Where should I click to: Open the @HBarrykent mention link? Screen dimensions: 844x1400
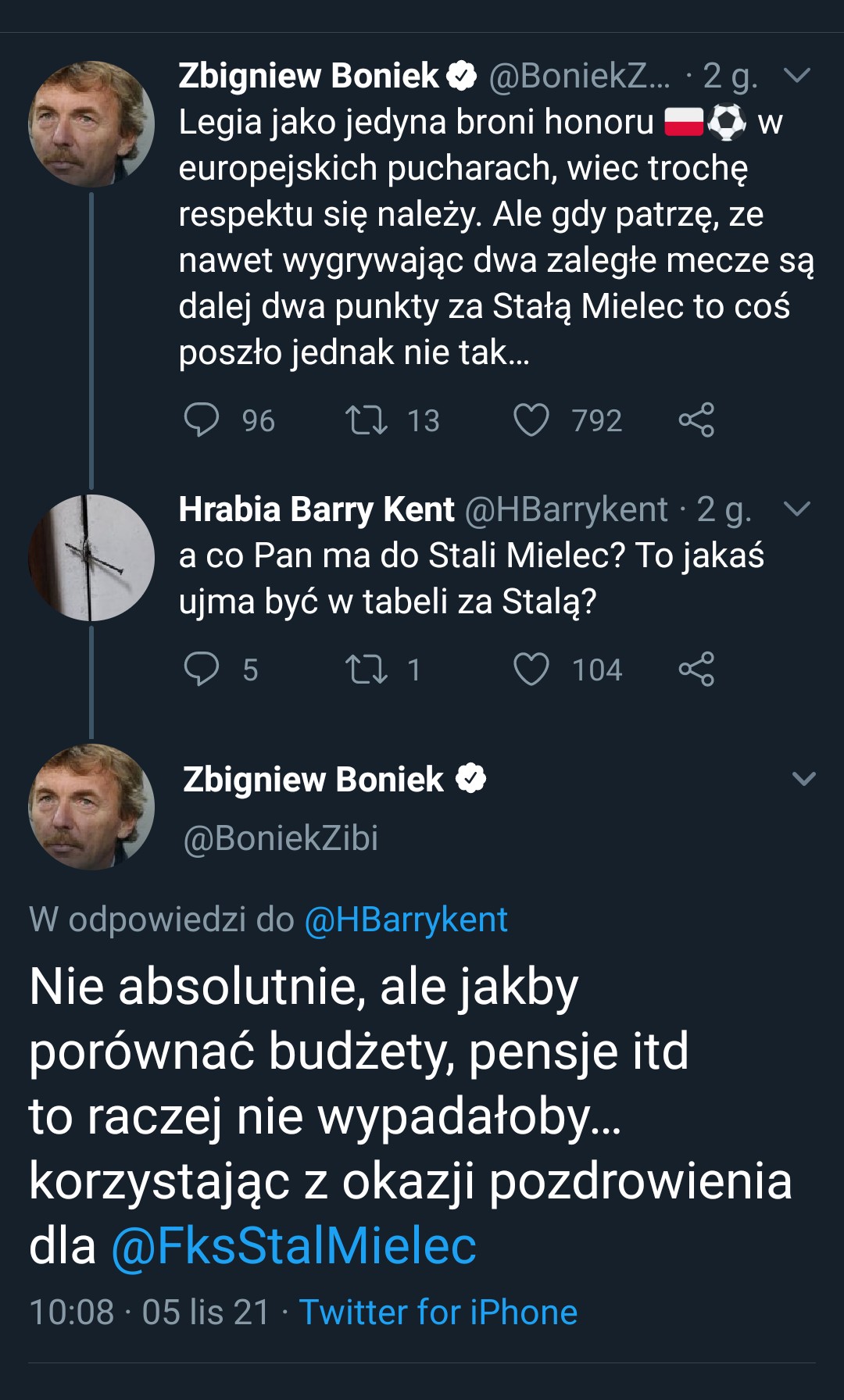point(406,920)
